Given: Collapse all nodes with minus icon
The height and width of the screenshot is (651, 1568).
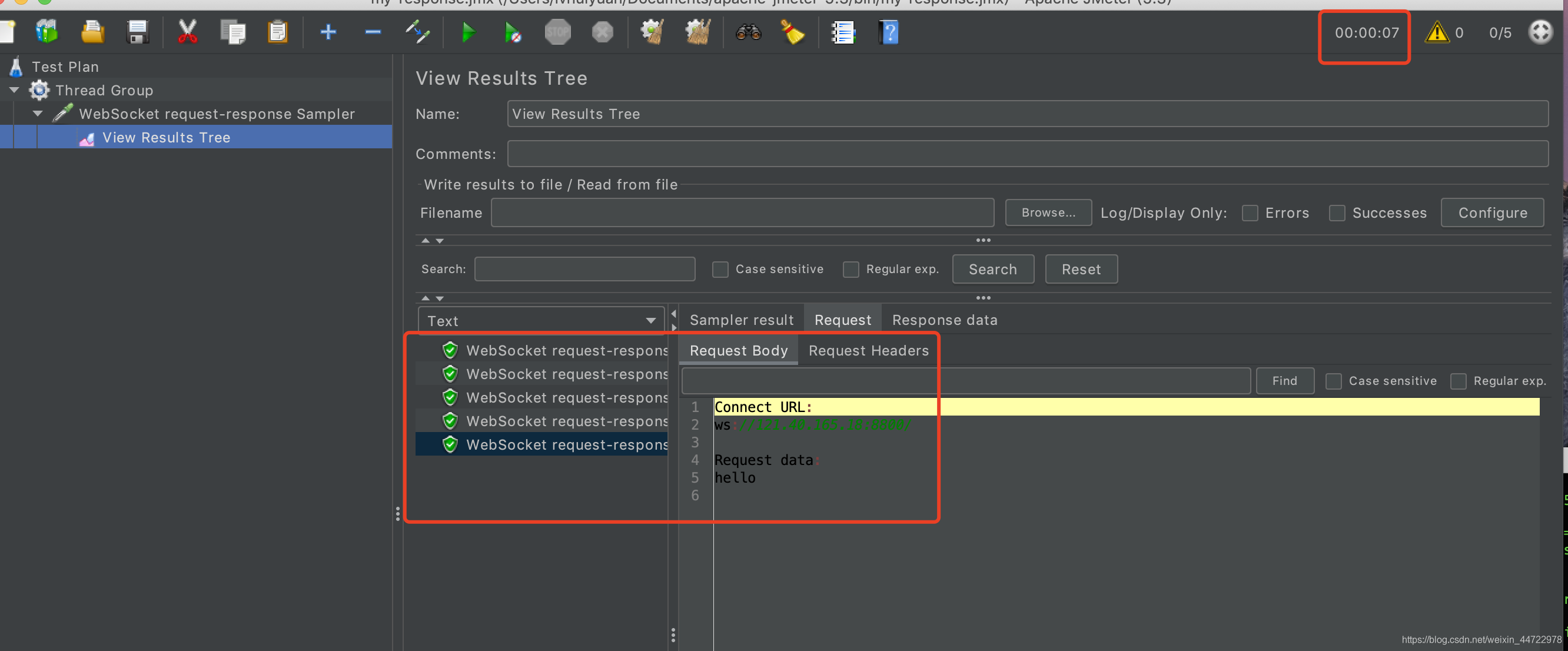Looking at the screenshot, I should coord(373,32).
